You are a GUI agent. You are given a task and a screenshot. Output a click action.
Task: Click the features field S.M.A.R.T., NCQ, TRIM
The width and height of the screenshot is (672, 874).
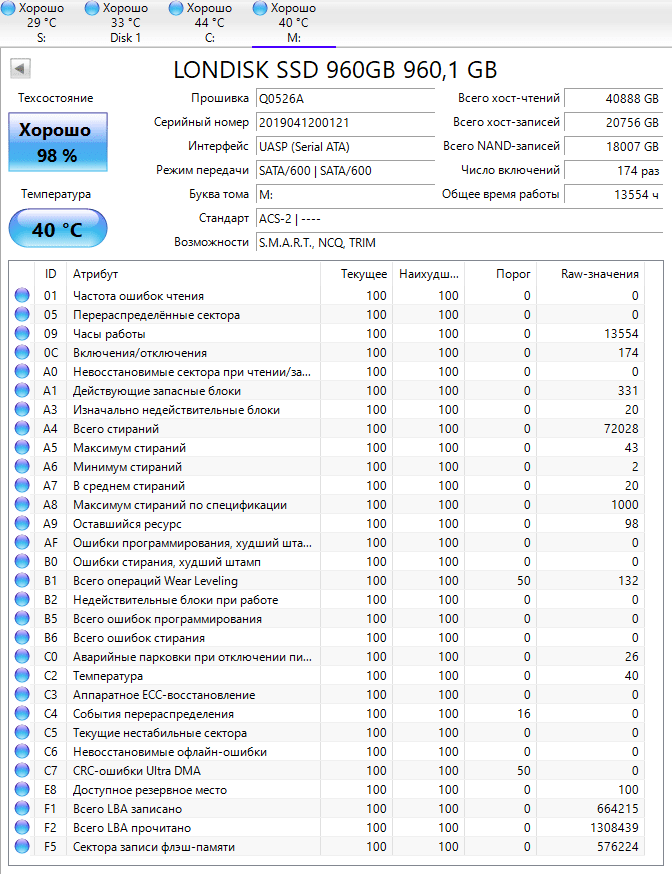[459, 242]
